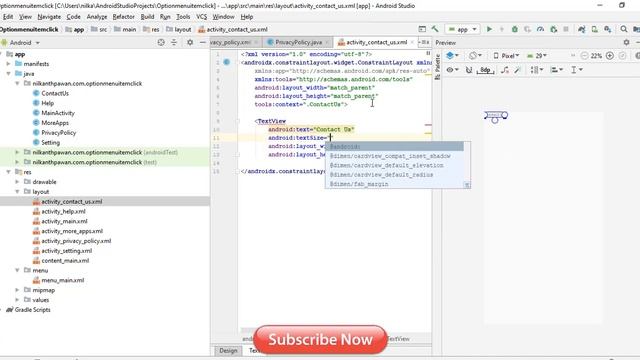Open the Analyze menu
The height and width of the screenshot is (360, 640).
[x=97, y=17]
